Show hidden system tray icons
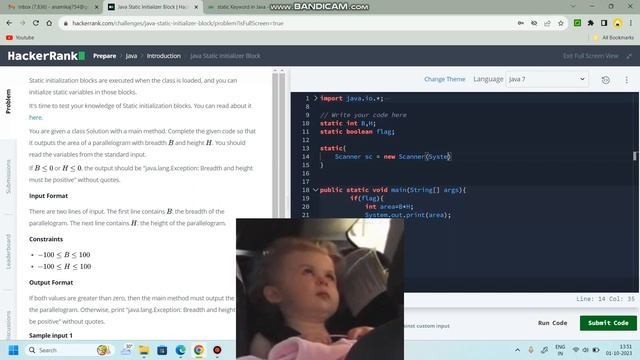This screenshot has width=640, height=360. 517,350
